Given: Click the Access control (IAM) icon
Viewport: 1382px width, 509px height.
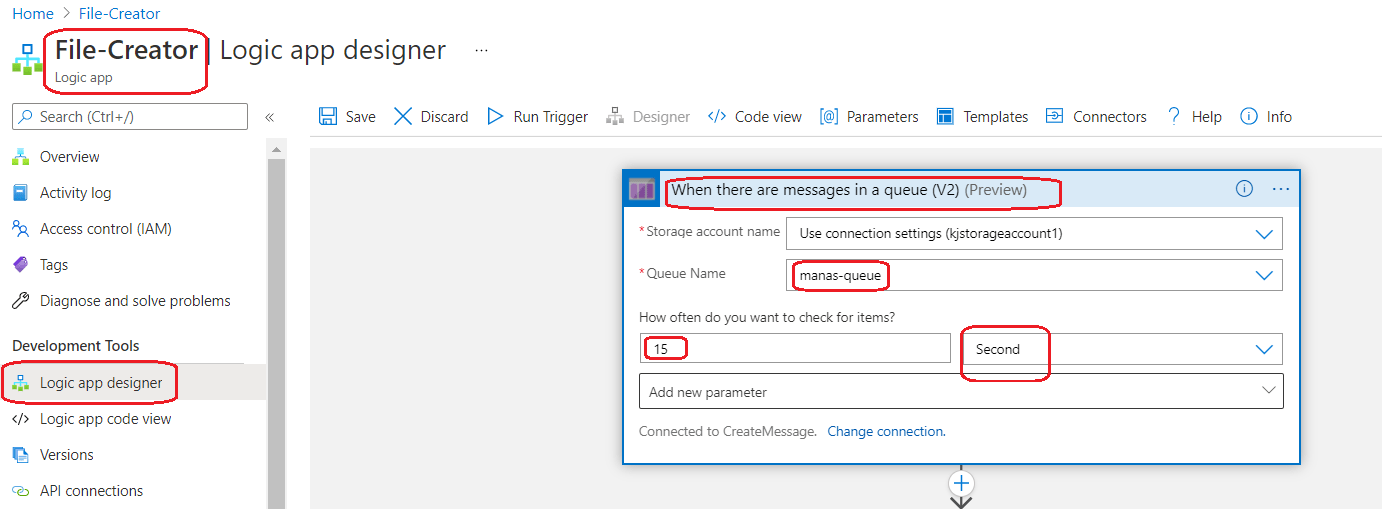Looking at the screenshot, I should tap(21, 229).
